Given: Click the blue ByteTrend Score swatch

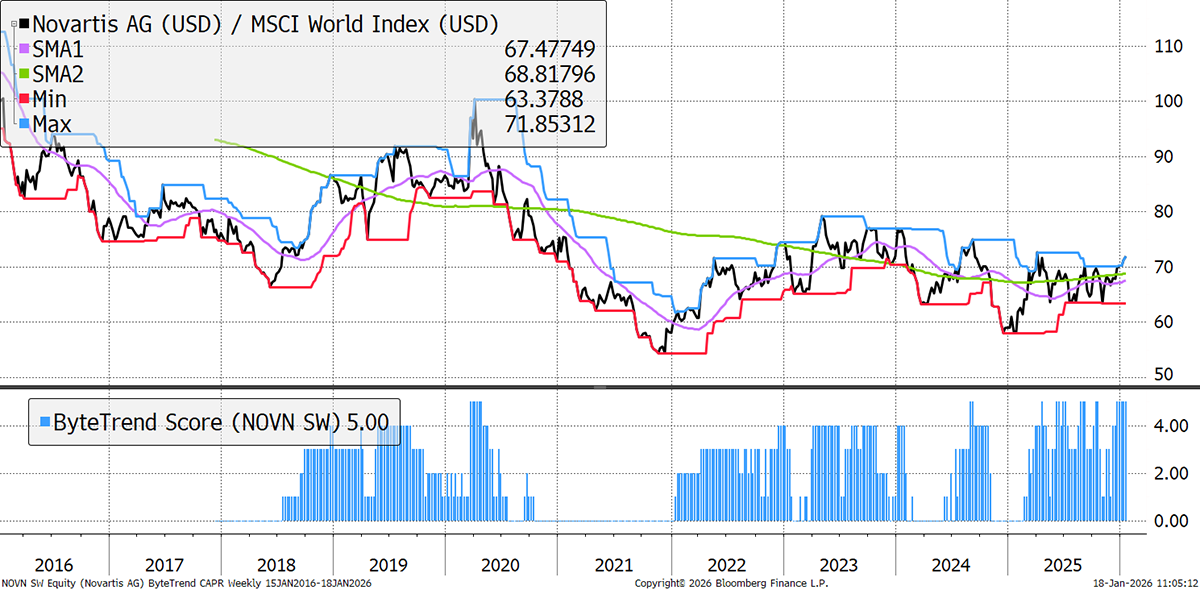Looking at the screenshot, I should coord(43,421).
